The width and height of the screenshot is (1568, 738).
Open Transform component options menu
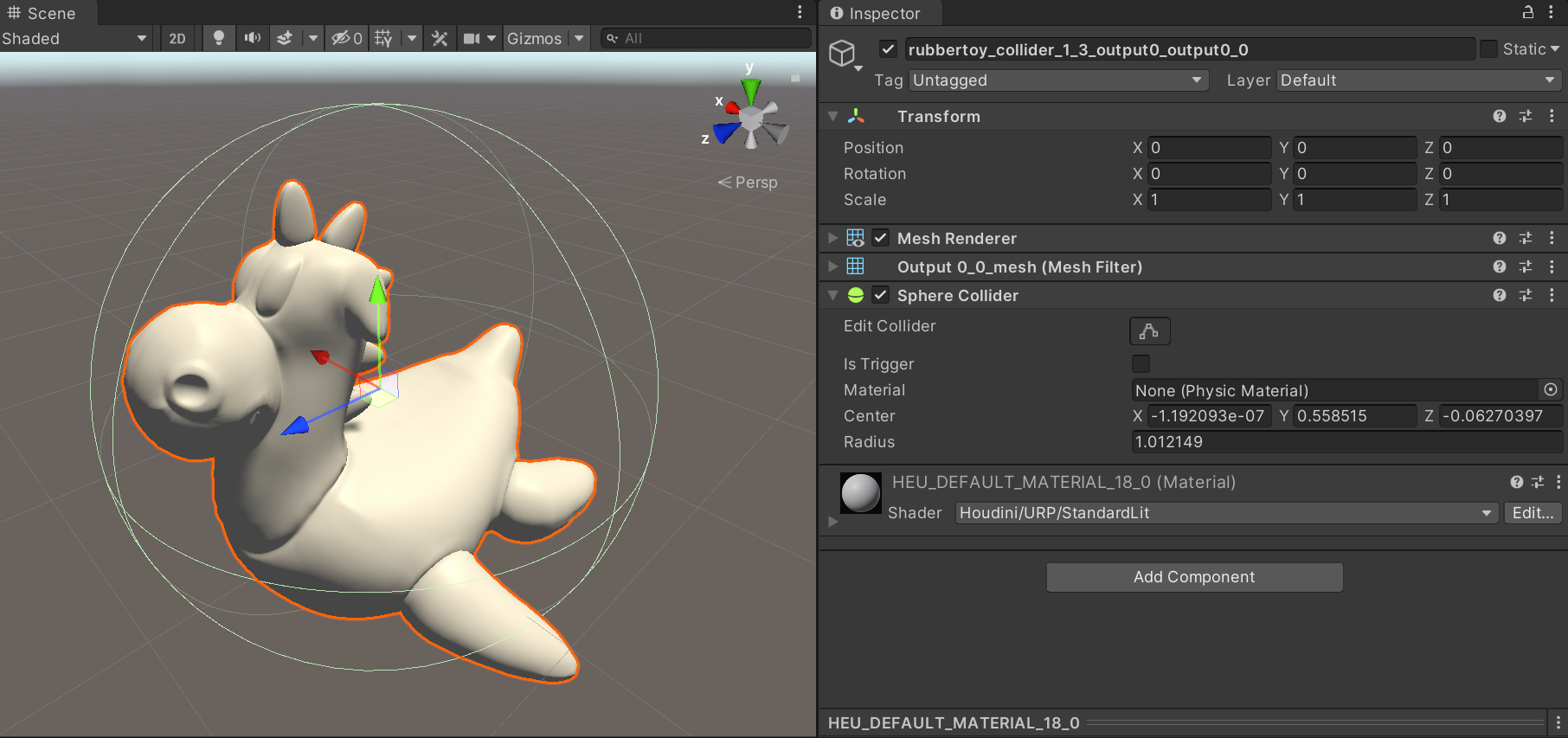(1552, 116)
